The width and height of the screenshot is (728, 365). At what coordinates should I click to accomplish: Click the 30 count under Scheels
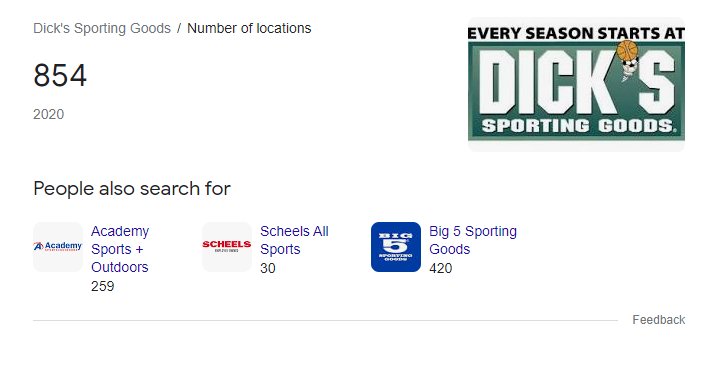pos(267,268)
